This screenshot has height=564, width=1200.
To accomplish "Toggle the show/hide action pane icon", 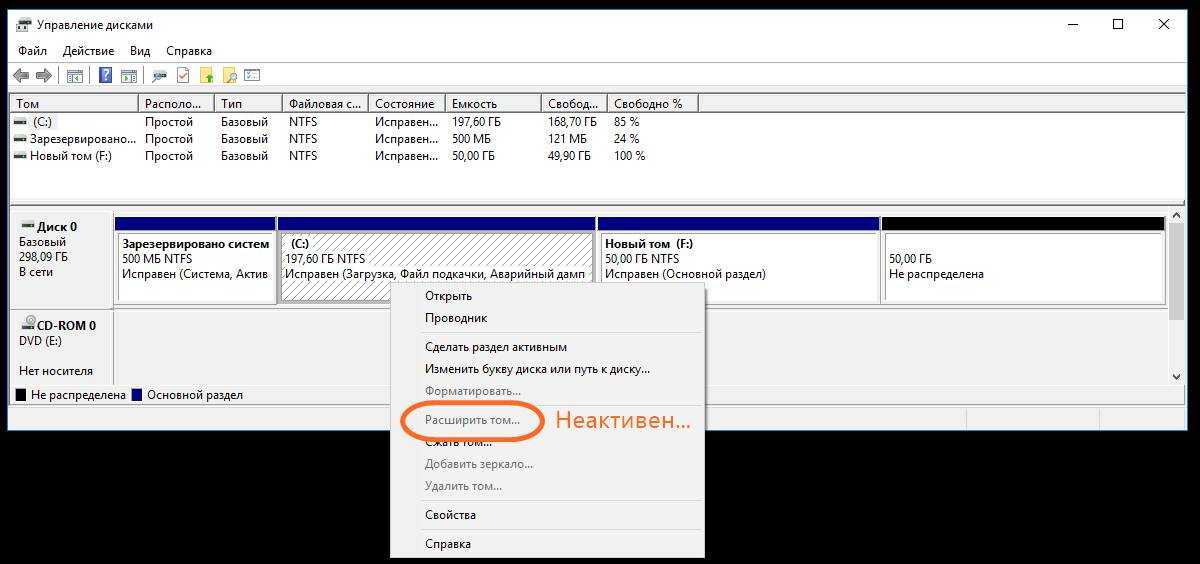I will click(128, 76).
